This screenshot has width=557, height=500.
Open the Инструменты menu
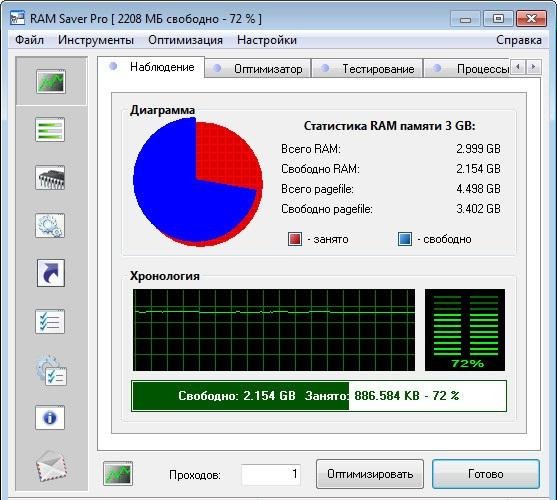click(96, 40)
